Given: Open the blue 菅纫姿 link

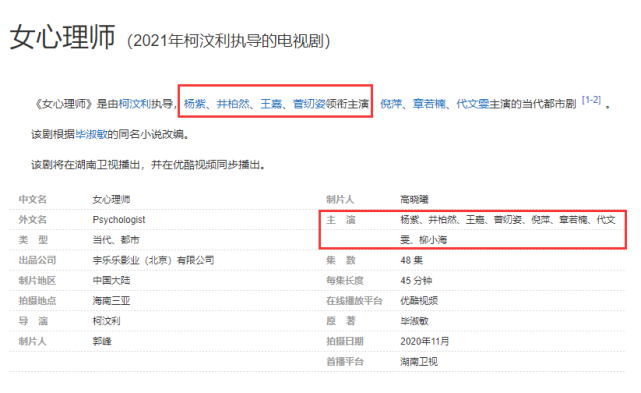Looking at the screenshot, I should [x=309, y=104].
